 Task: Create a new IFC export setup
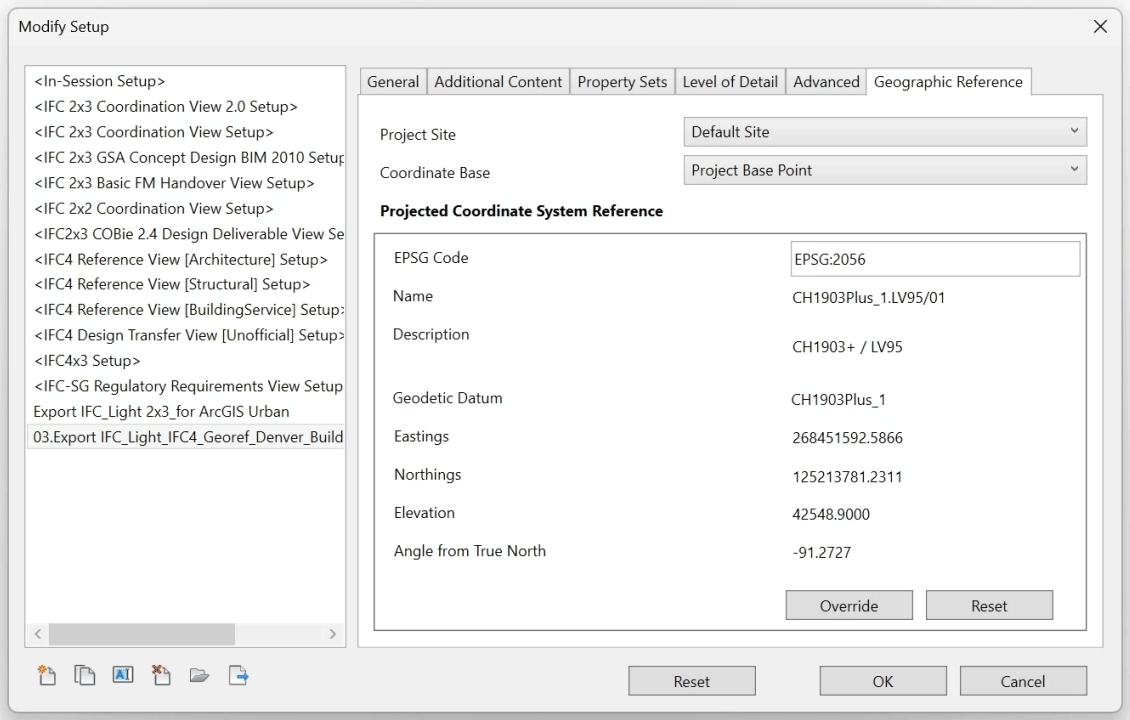(47, 677)
